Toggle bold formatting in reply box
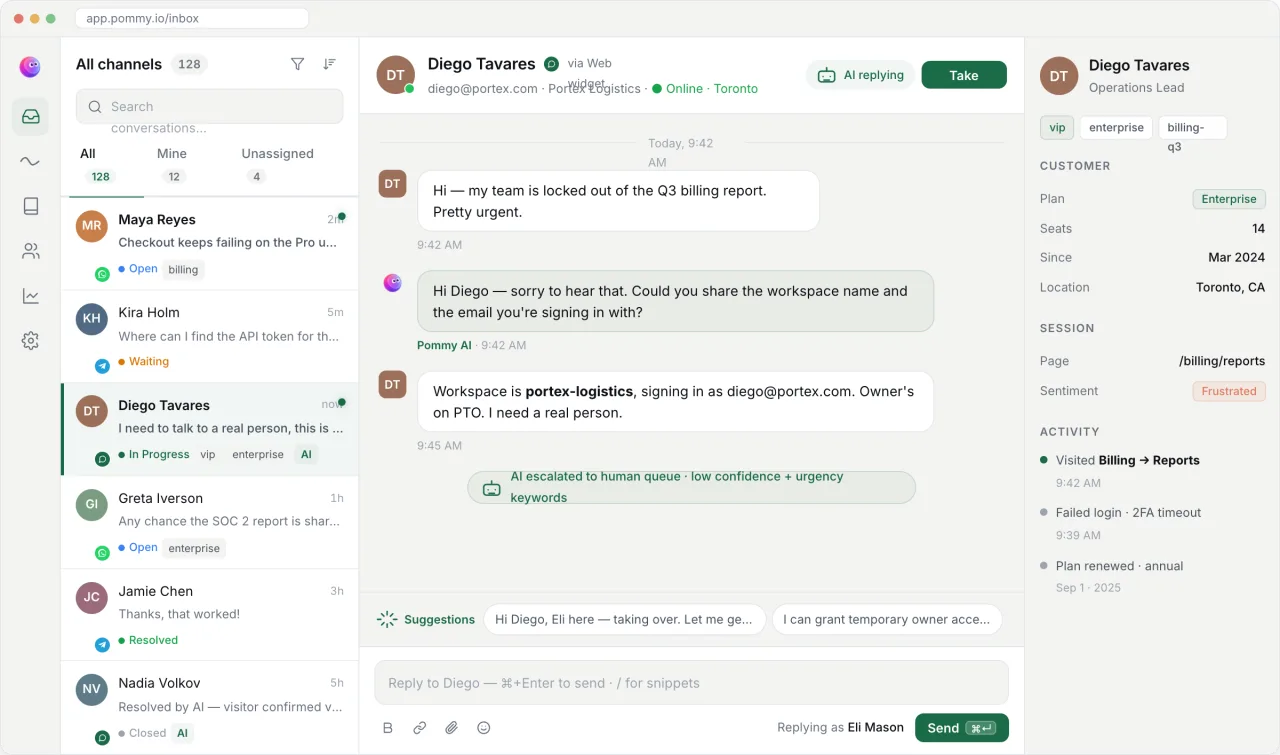Screen dimensions: 1280x755 (388, 728)
